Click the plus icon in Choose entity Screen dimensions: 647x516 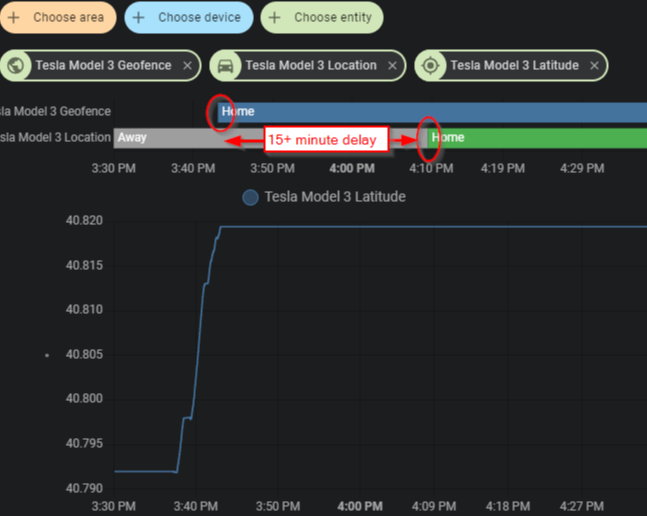click(x=274, y=17)
